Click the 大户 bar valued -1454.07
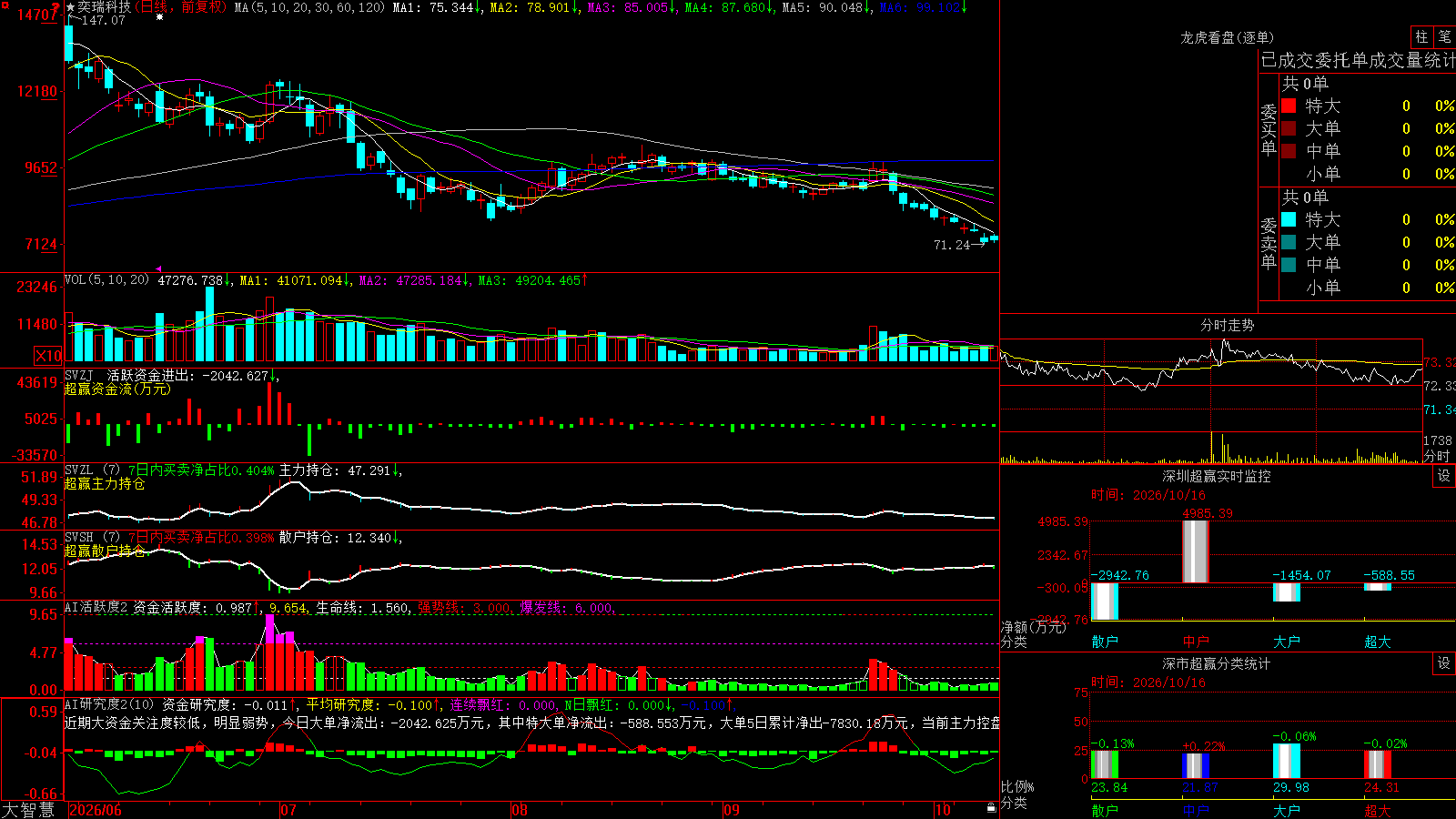The width and height of the screenshot is (1456, 819). pyautogui.click(x=1286, y=592)
